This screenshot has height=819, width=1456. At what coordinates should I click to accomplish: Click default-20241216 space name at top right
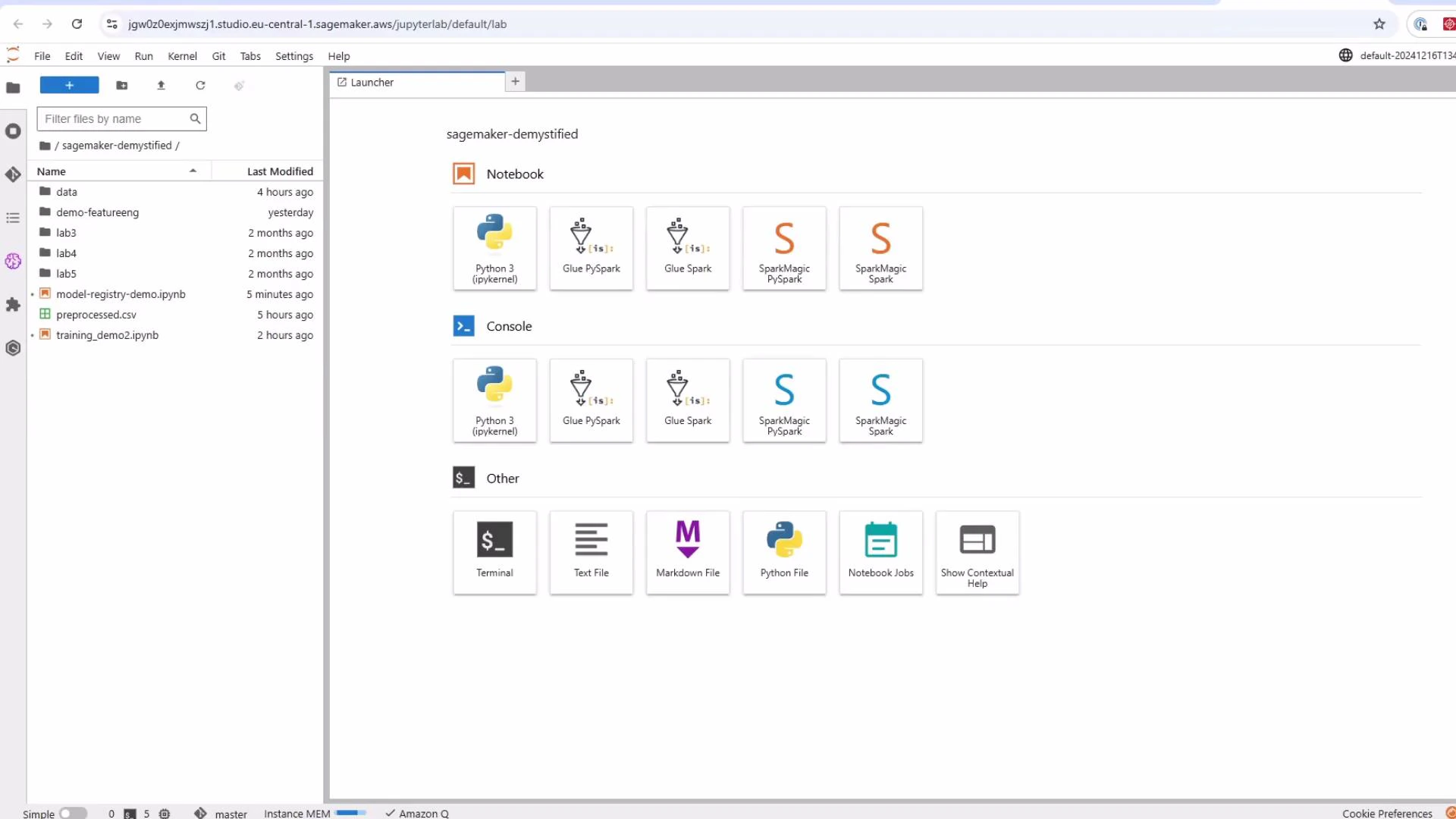coord(1407,55)
